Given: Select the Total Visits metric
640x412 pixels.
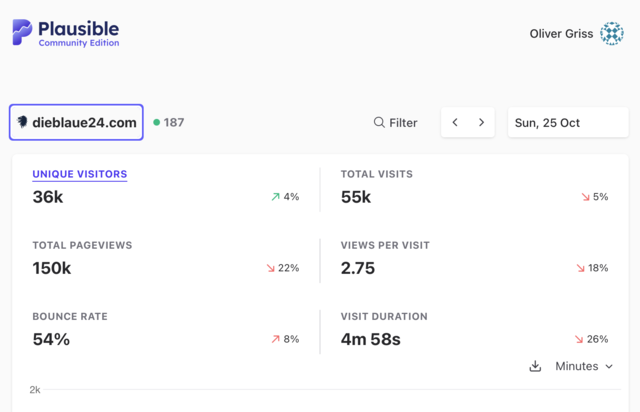Looking at the screenshot, I should 377,174.
